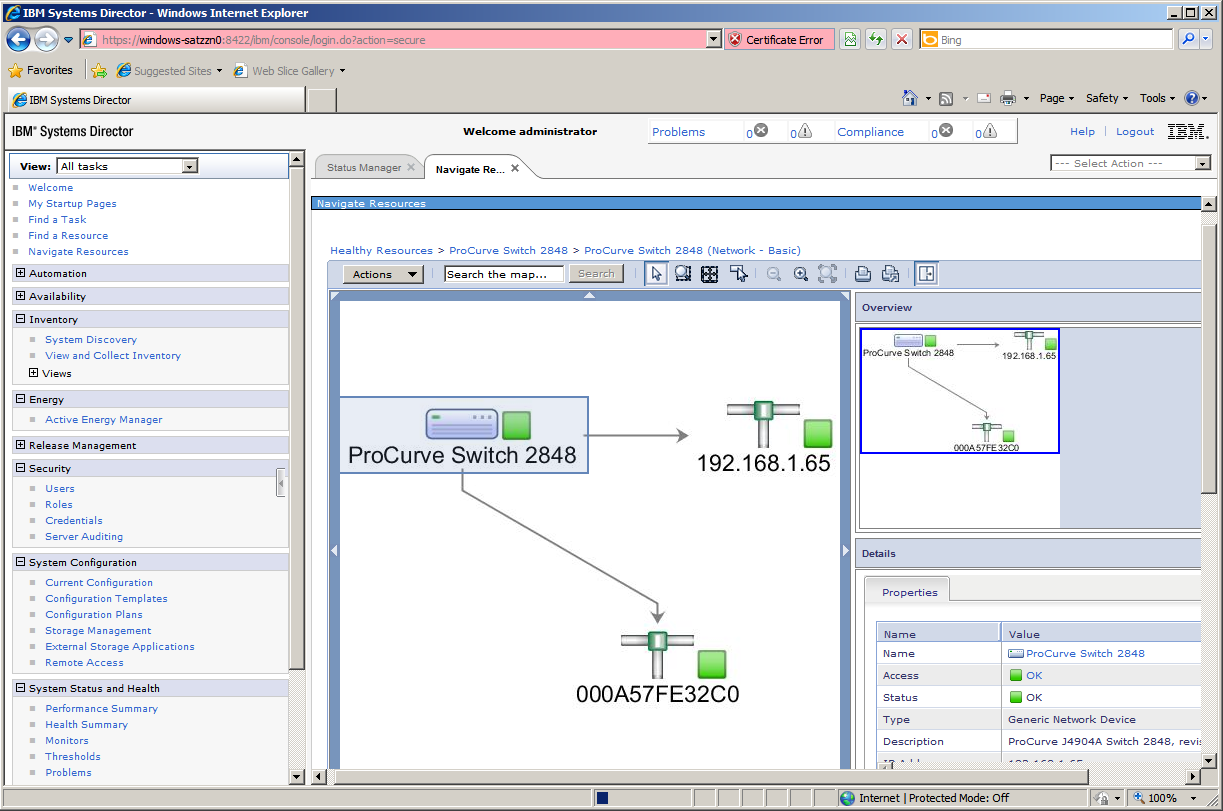Expand the Availability section

21,296
